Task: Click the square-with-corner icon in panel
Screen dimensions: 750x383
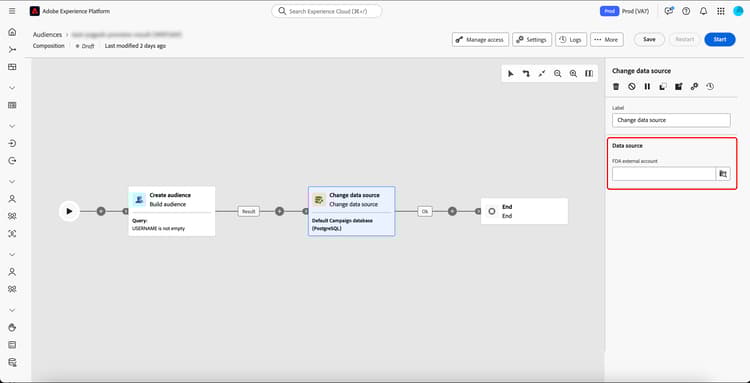Action: (678, 87)
